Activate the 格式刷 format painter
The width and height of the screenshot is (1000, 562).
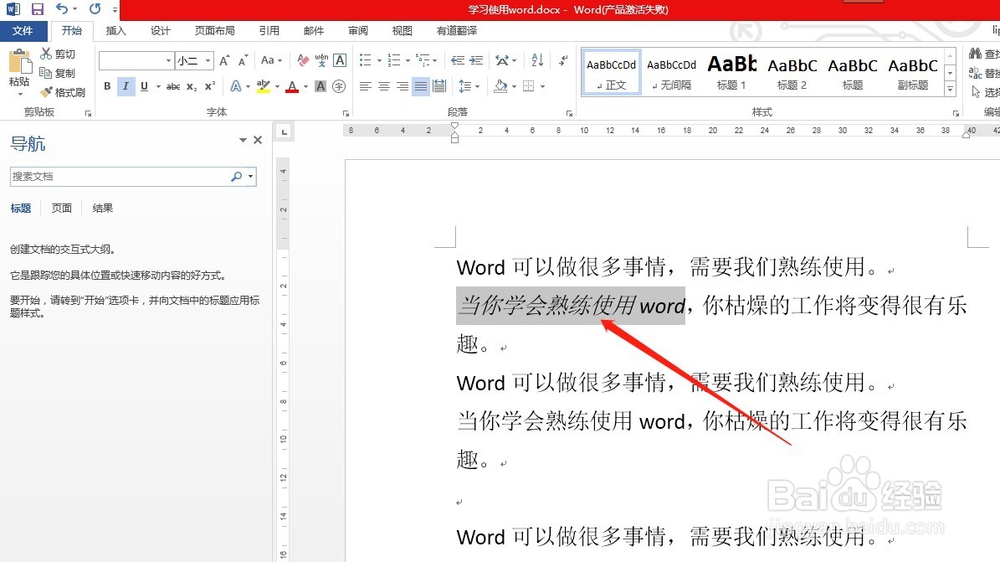[x=62, y=92]
